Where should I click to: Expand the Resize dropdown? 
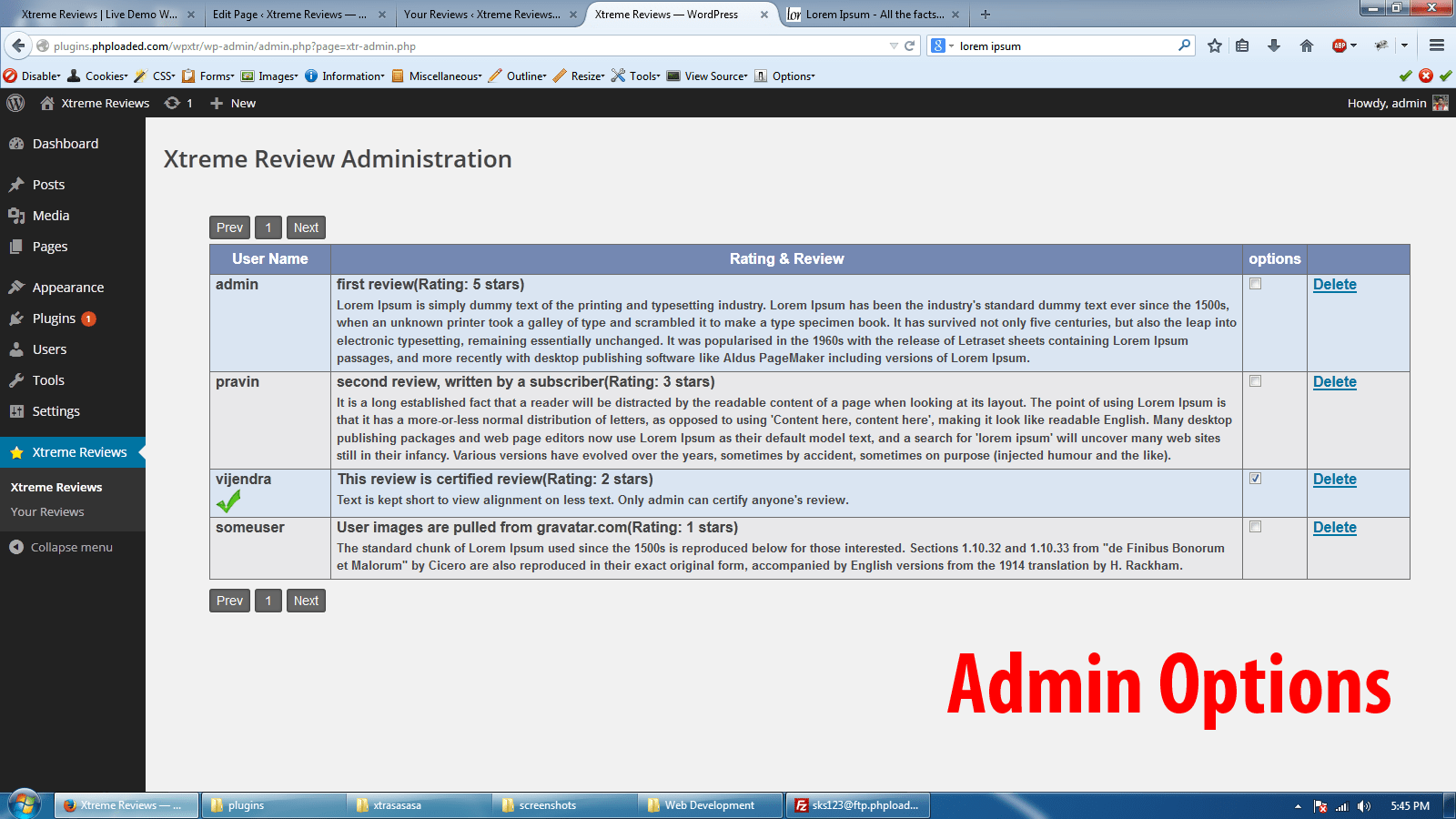(x=579, y=76)
